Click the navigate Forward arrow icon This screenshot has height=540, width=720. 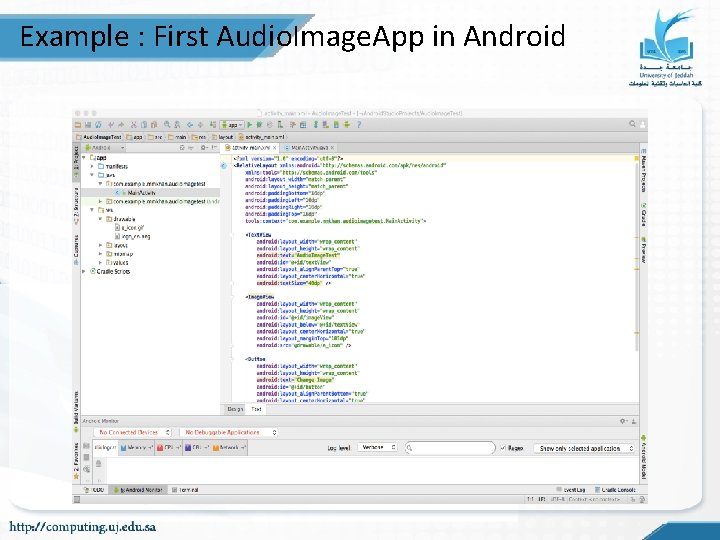201,125
